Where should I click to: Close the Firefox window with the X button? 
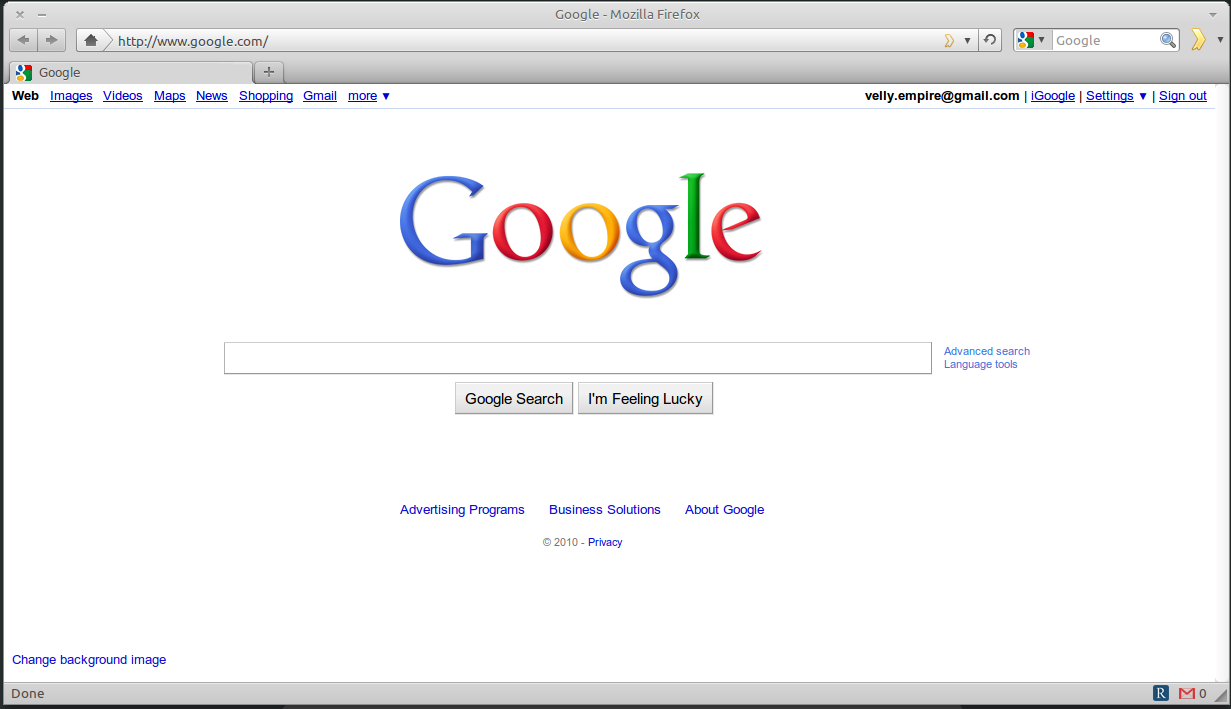(x=19, y=14)
